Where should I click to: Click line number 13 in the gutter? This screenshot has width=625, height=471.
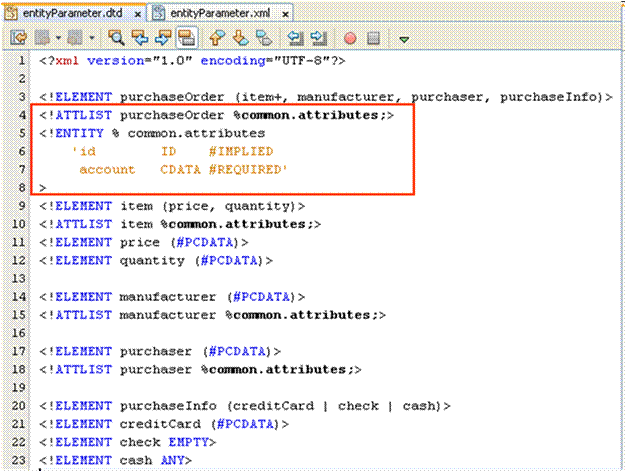click(x=18, y=279)
